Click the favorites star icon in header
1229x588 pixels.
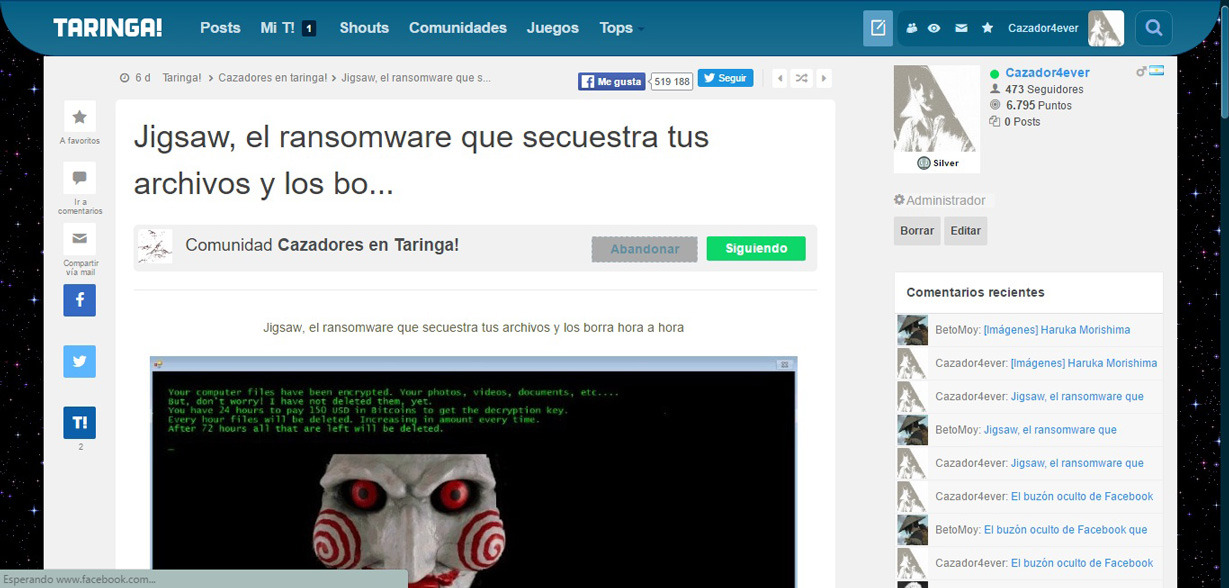pyautogui.click(x=988, y=28)
